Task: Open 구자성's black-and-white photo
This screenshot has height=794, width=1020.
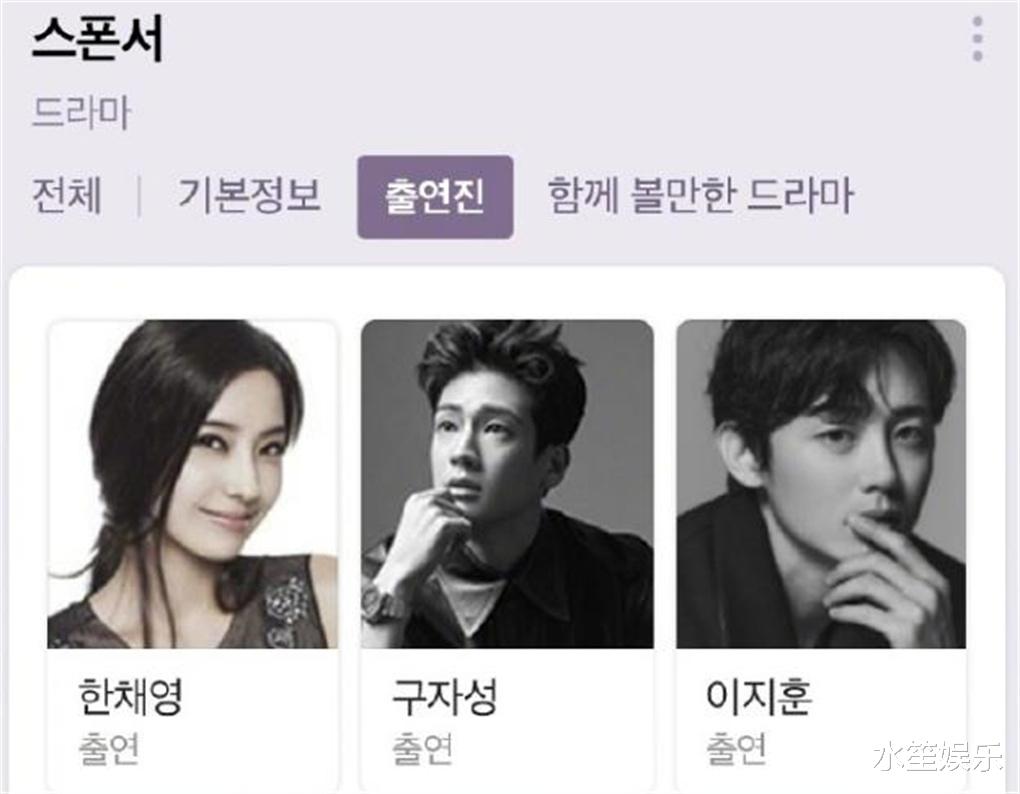Action: pos(507,484)
